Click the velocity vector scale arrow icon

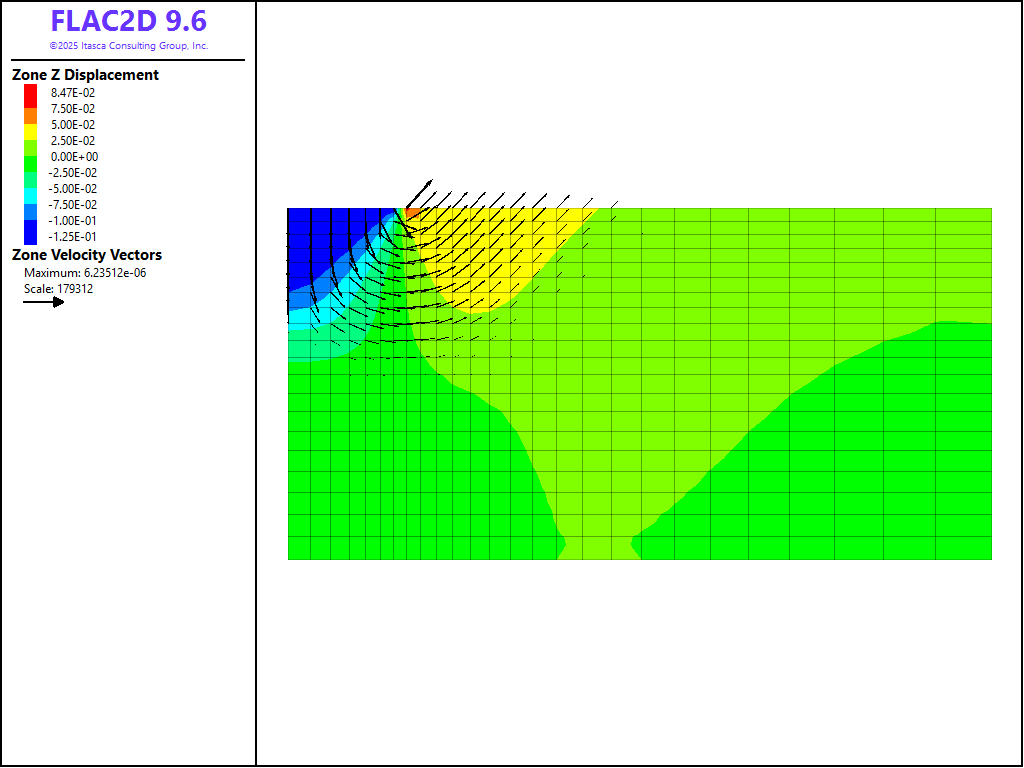coord(43,301)
